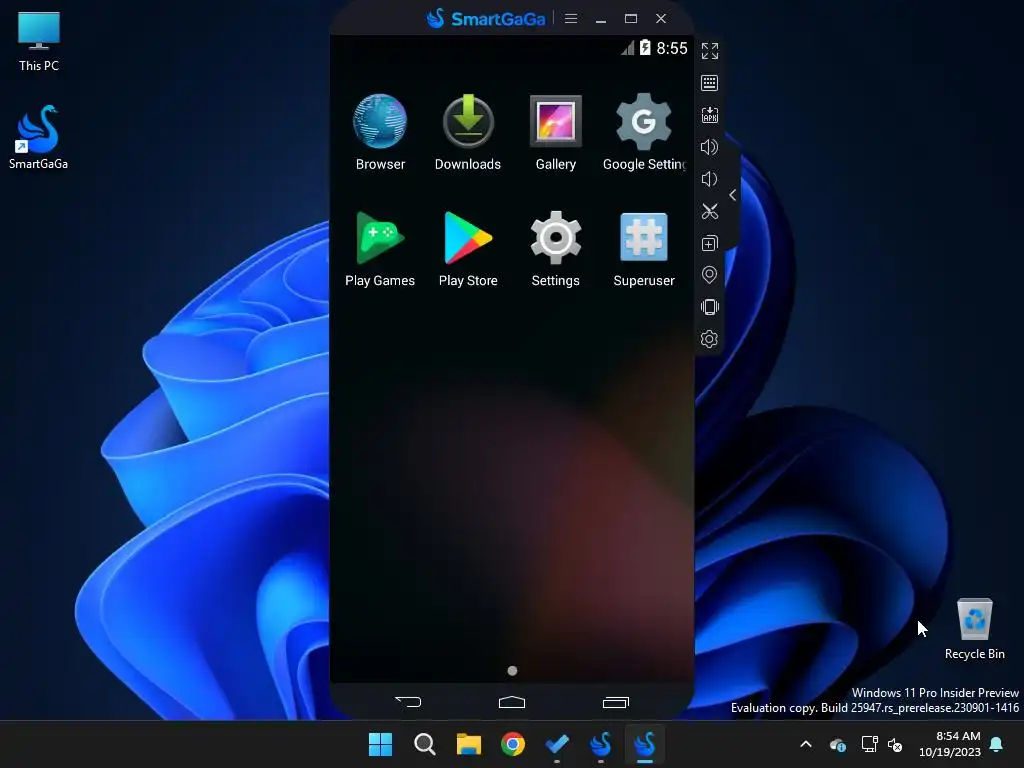Collapse the SmartGaGa side toolbar

tap(733, 195)
